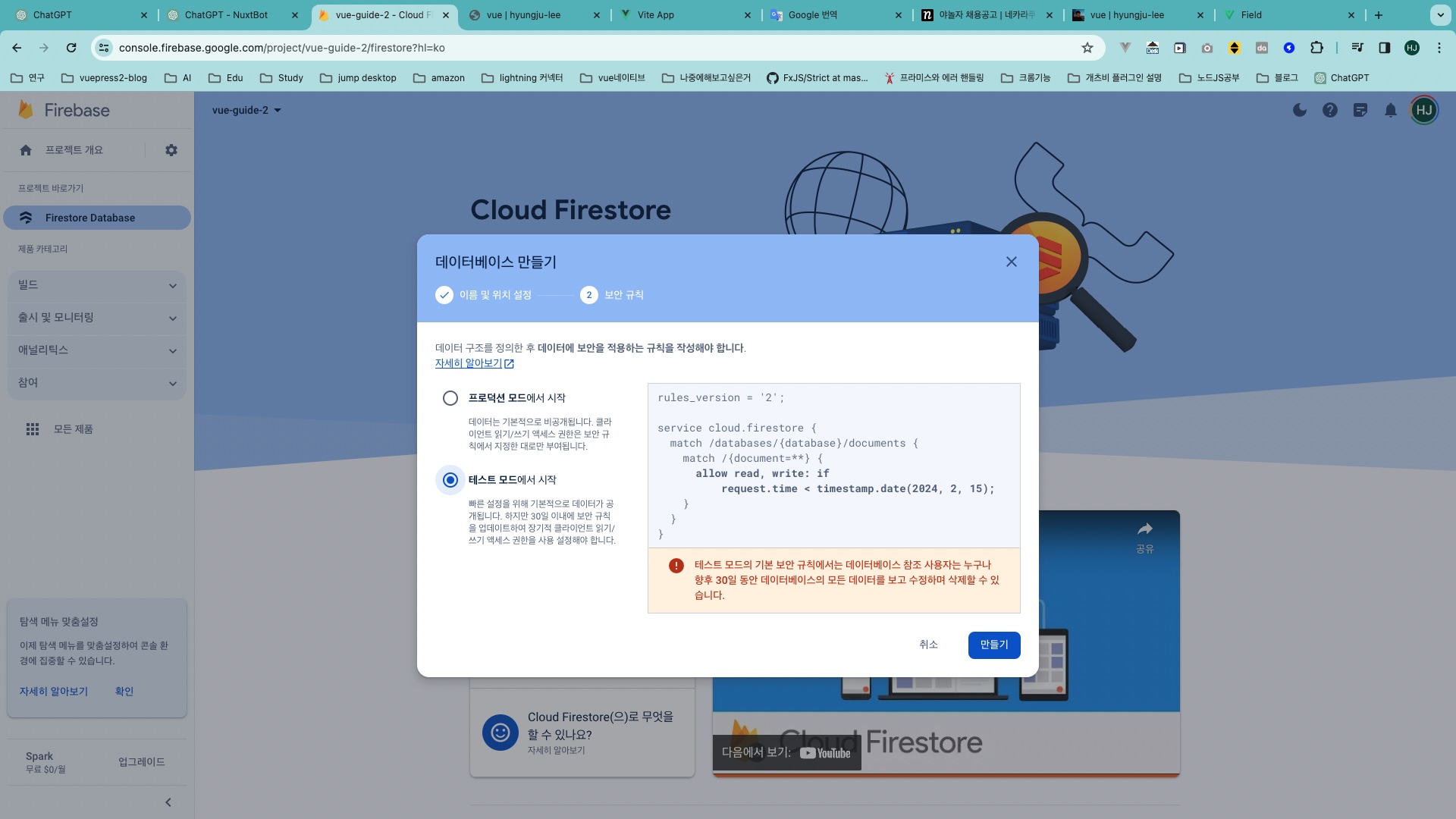This screenshot has height=819, width=1456.
Task: Go back in browser history
Action: coord(17,48)
